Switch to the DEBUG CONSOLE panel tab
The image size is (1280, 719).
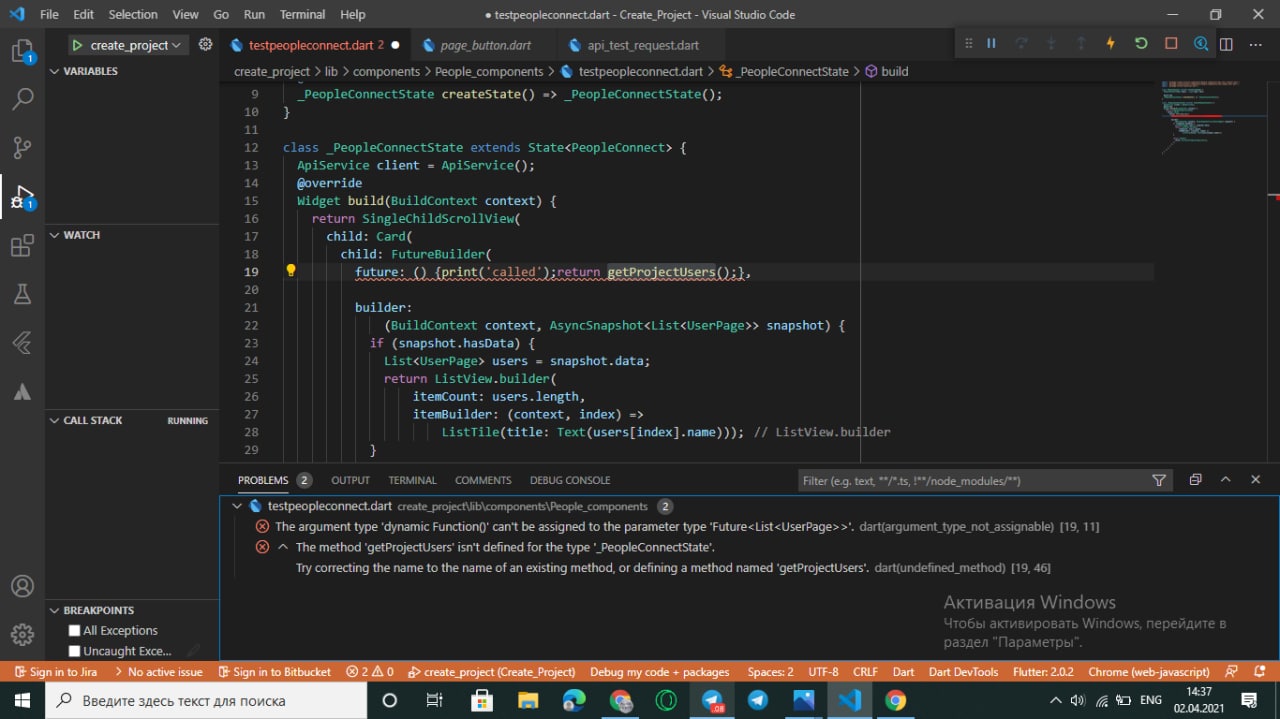point(570,480)
